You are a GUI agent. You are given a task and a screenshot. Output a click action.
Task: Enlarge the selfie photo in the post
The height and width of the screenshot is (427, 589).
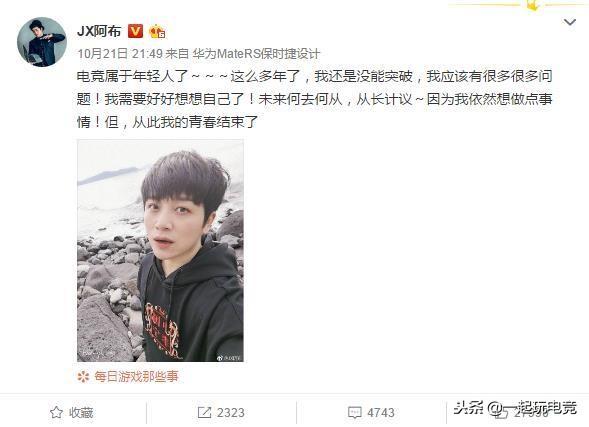click(160, 250)
